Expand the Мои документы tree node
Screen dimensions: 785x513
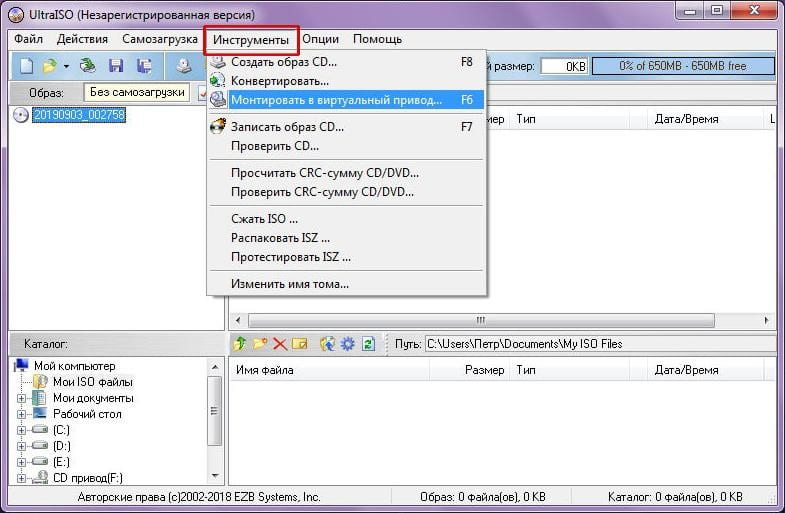pyautogui.click(x=22, y=398)
